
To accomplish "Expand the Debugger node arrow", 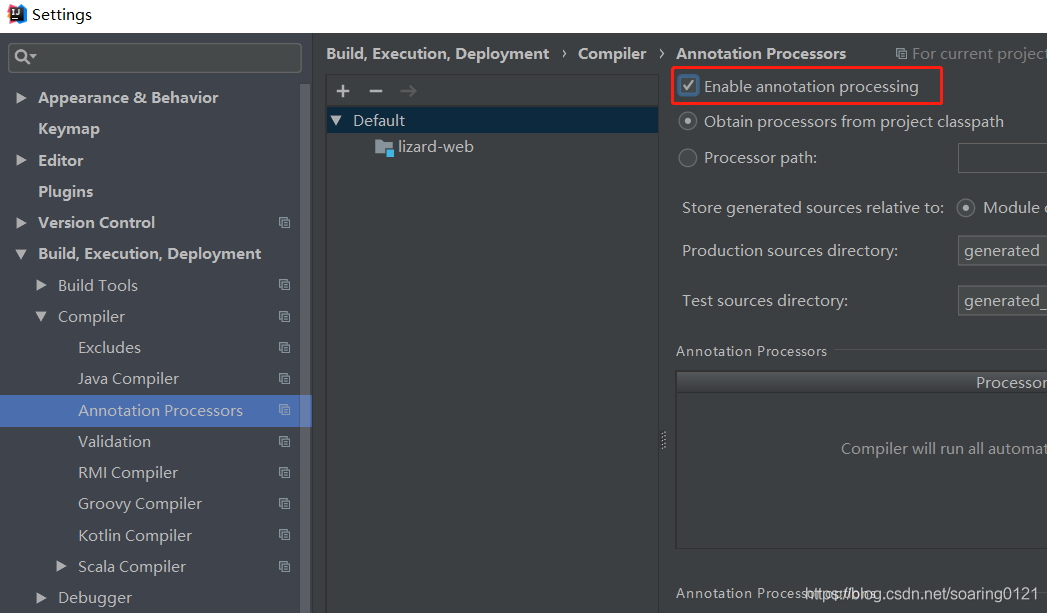I will point(41,598).
